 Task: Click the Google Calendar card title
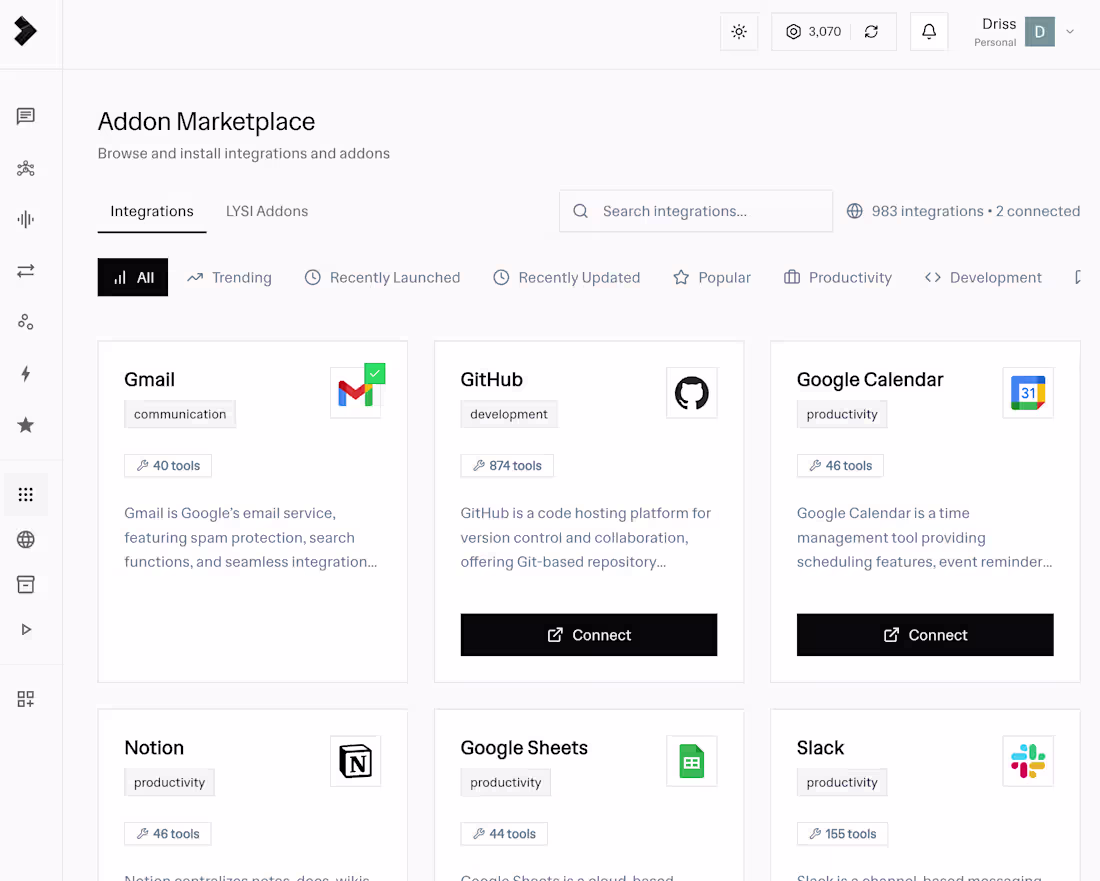870,379
